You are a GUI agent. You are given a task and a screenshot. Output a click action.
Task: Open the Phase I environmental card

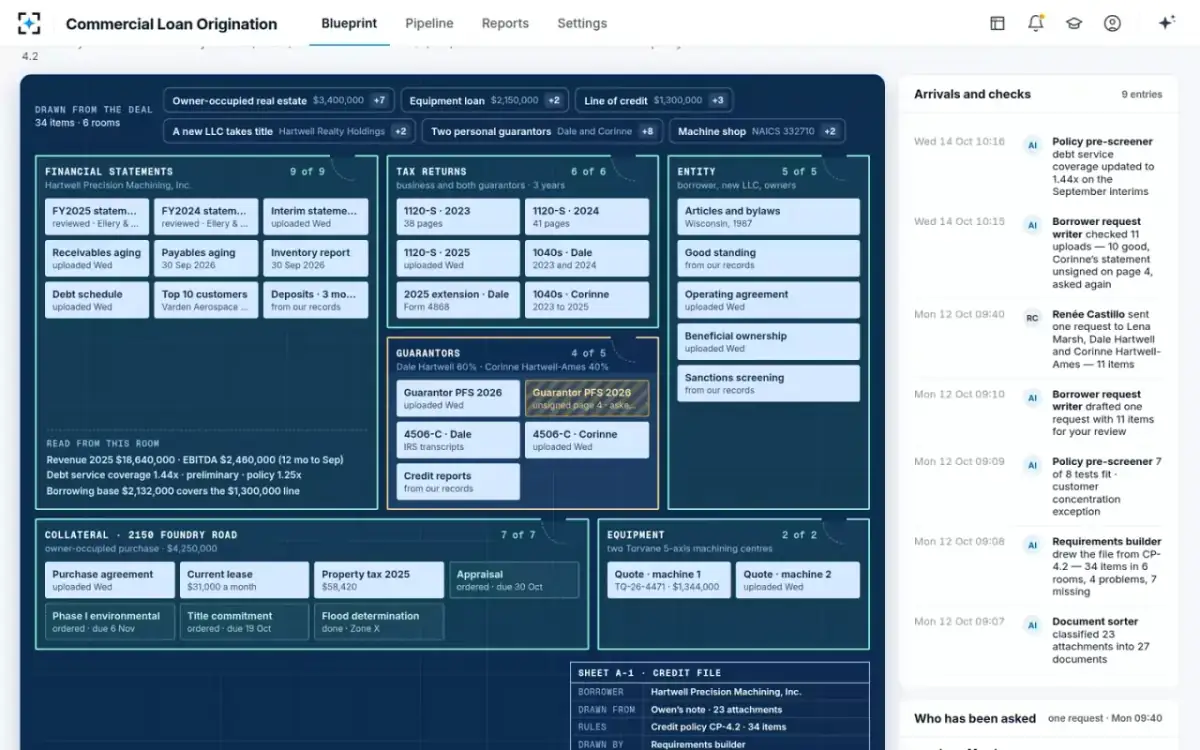(x=110, y=622)
